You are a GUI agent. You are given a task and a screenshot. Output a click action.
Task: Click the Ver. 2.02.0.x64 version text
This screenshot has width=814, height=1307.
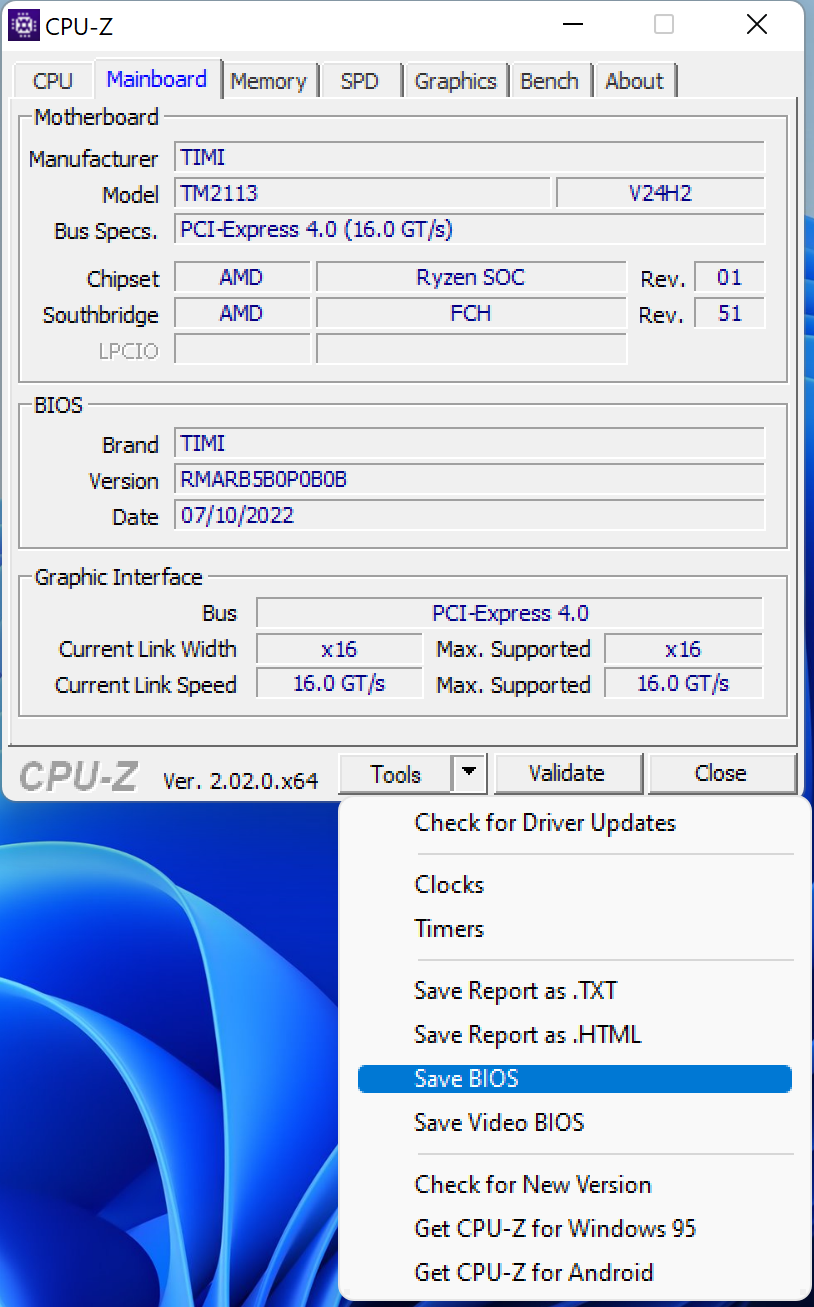[x=240, y=780]
